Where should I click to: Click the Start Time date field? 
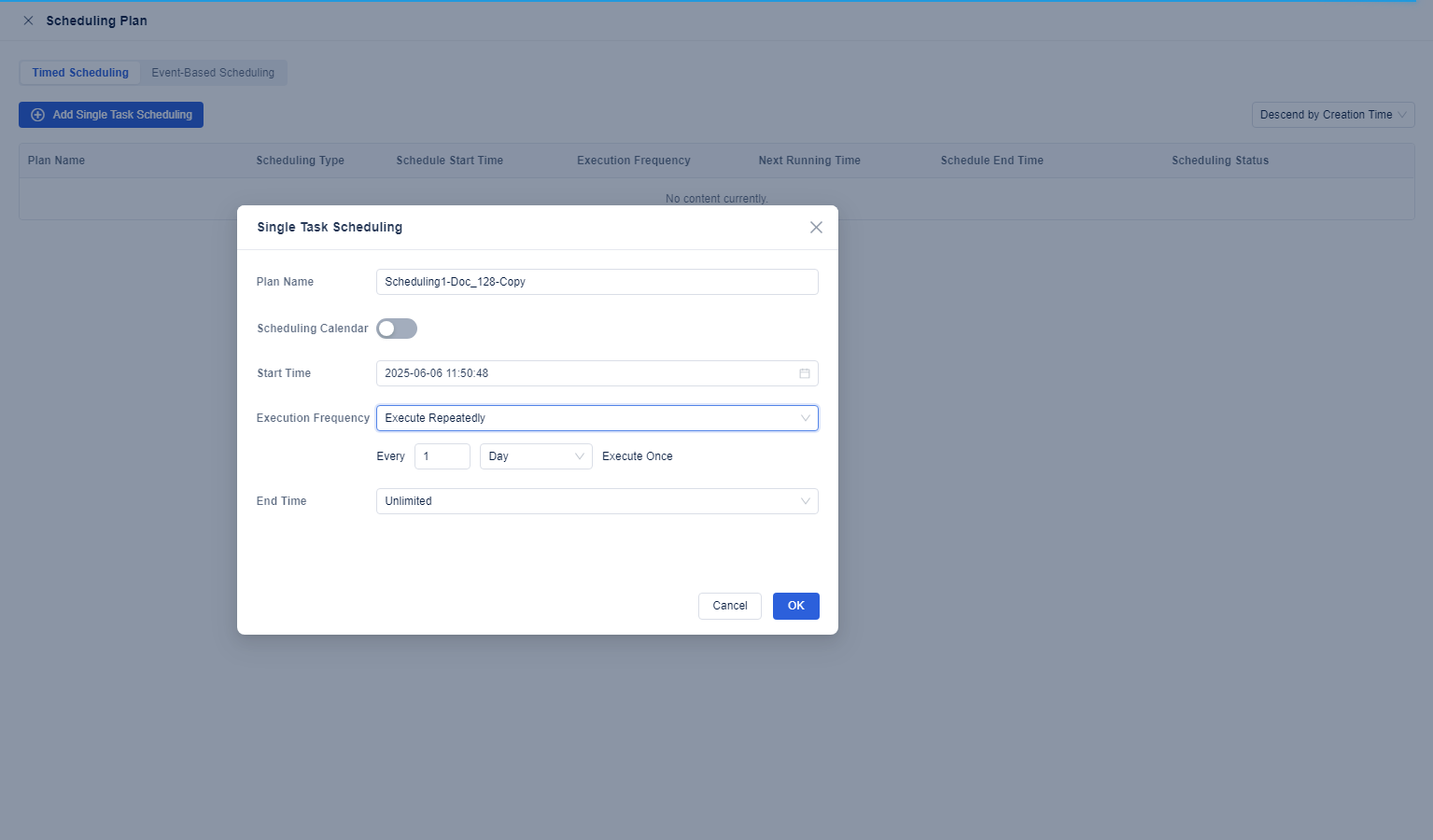[597, 373]
